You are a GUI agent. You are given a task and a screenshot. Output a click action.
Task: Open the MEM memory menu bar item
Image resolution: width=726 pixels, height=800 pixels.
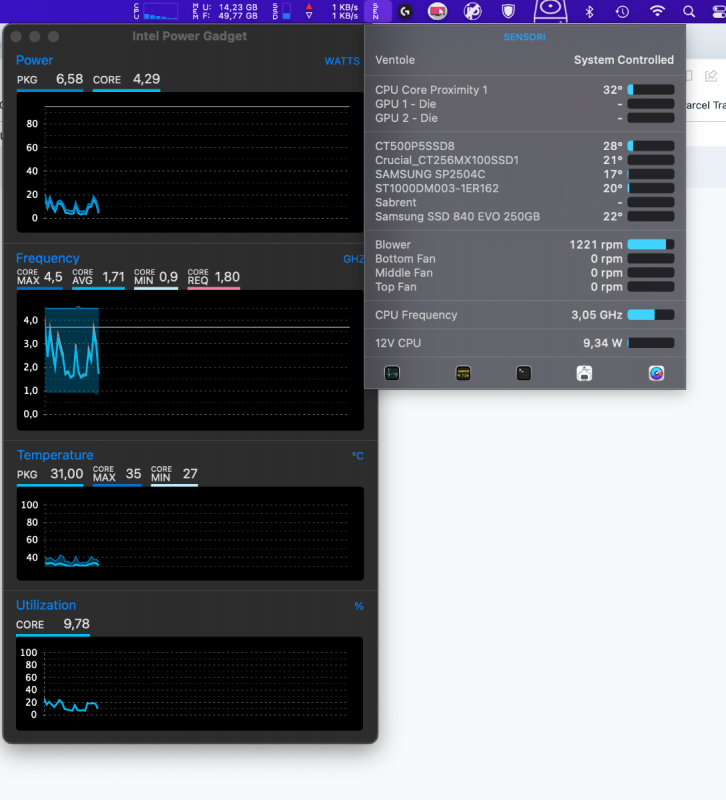[x=225, y=11]
